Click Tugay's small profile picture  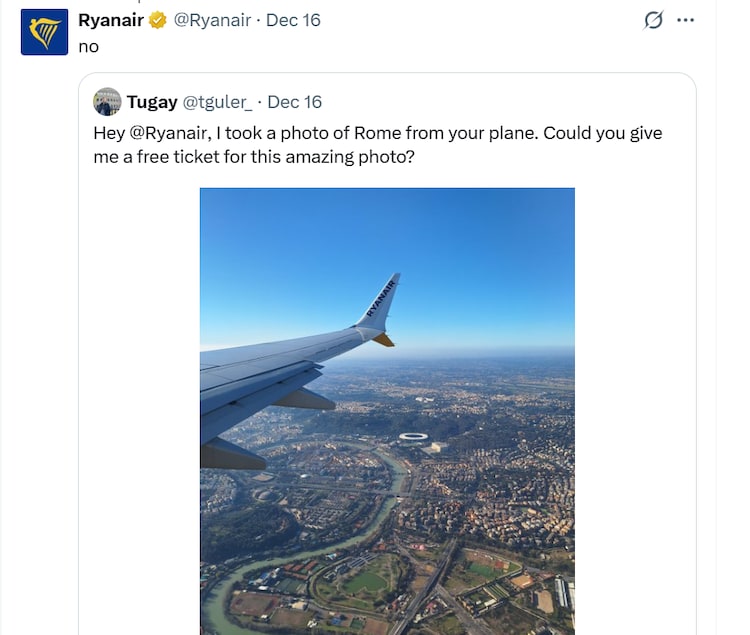click(107, 102)
